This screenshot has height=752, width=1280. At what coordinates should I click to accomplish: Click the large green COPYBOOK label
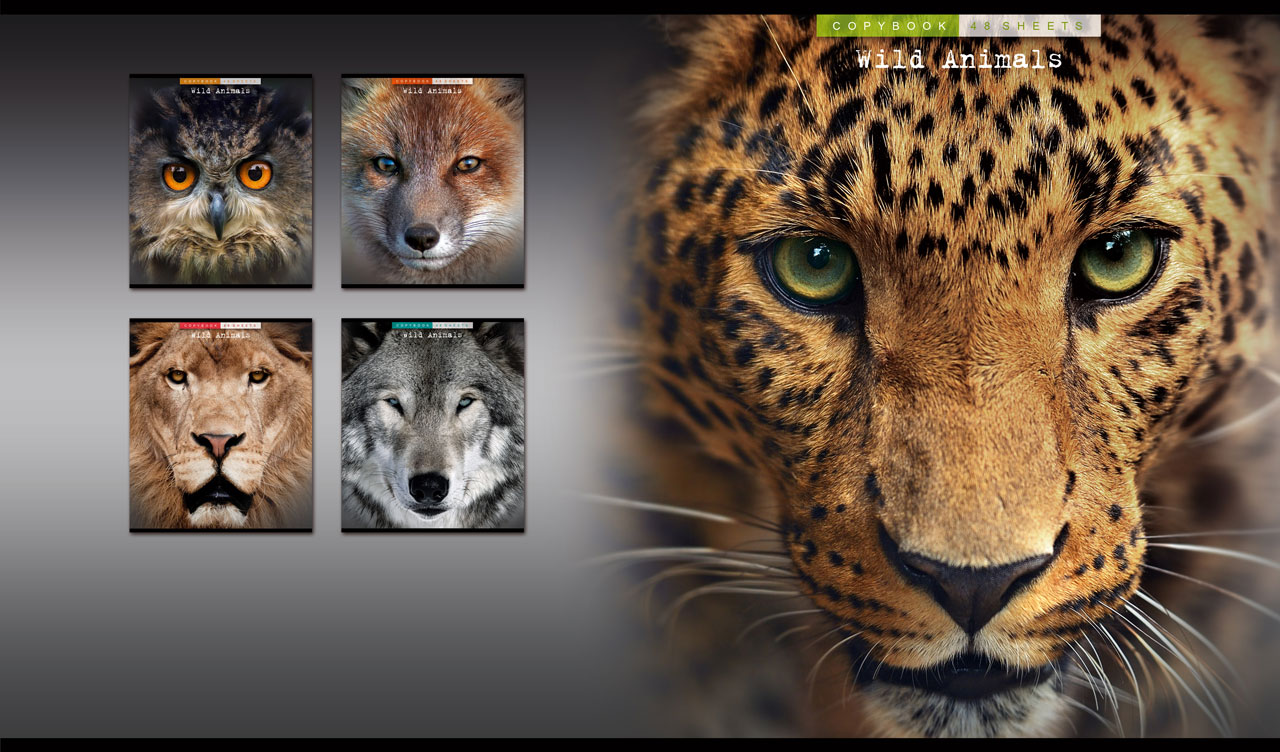pos(887,26)
